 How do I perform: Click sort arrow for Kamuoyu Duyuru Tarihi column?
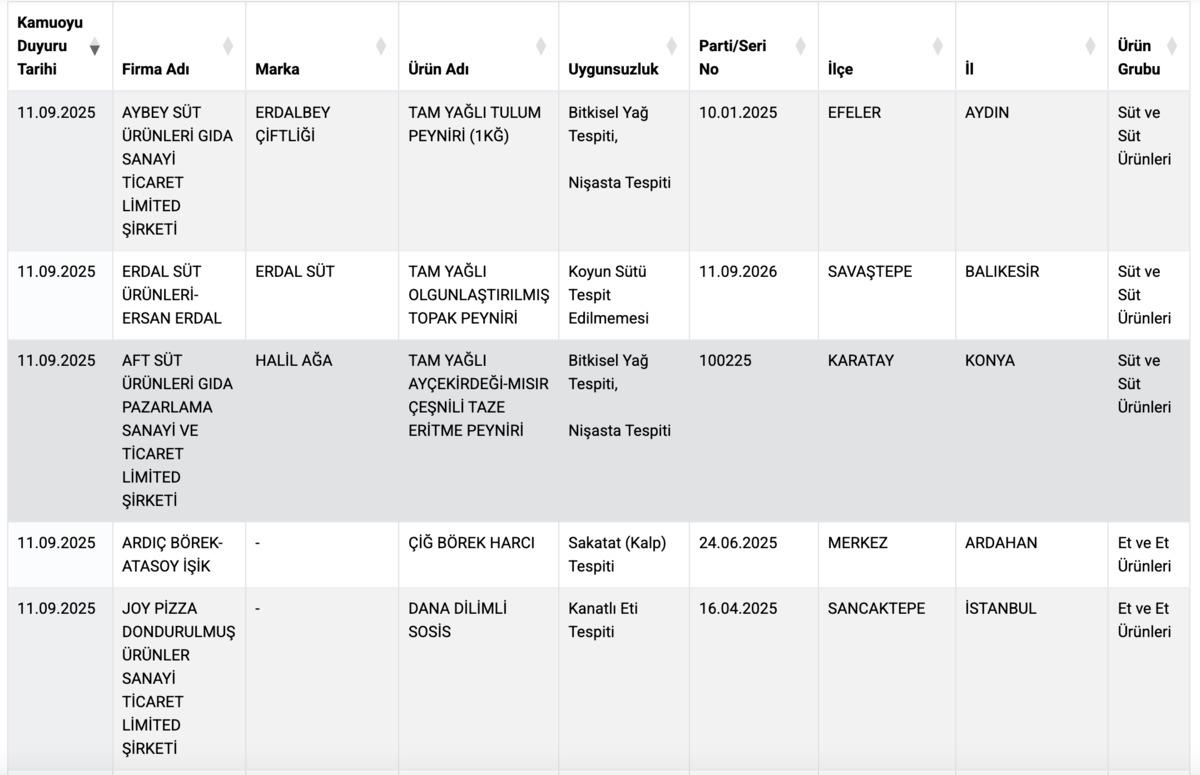[x=95, y=47]
